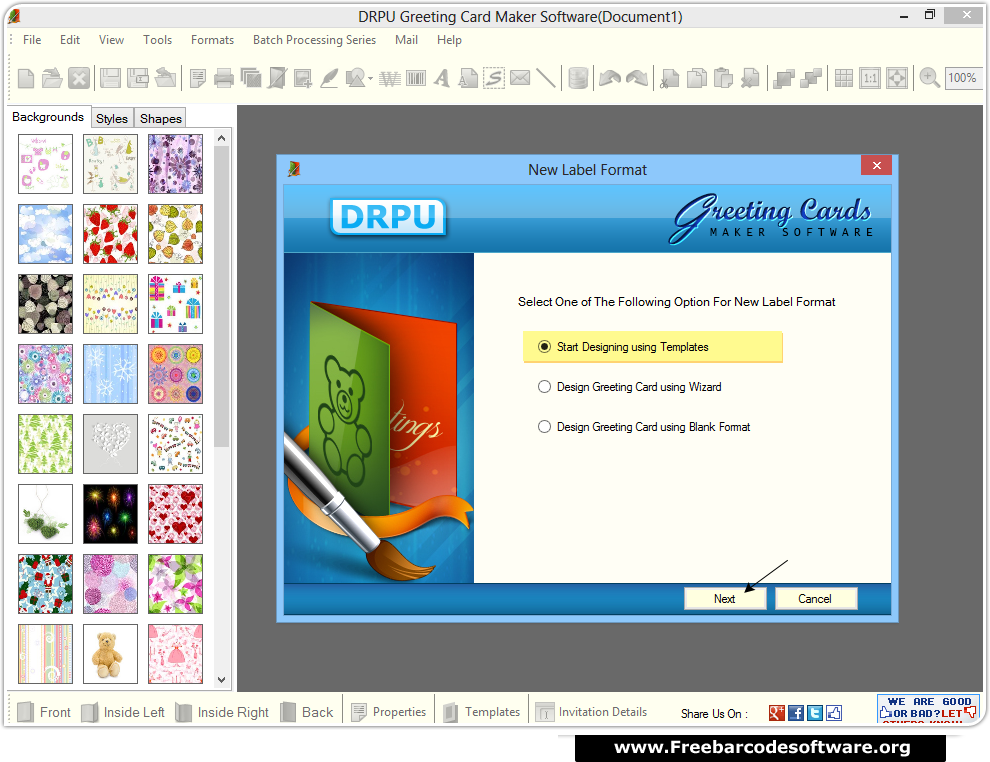Switch to the Backgrounds tab
The height and width of the screenshot is (762, 990).
pyautogui.click(x=48, y=117)
